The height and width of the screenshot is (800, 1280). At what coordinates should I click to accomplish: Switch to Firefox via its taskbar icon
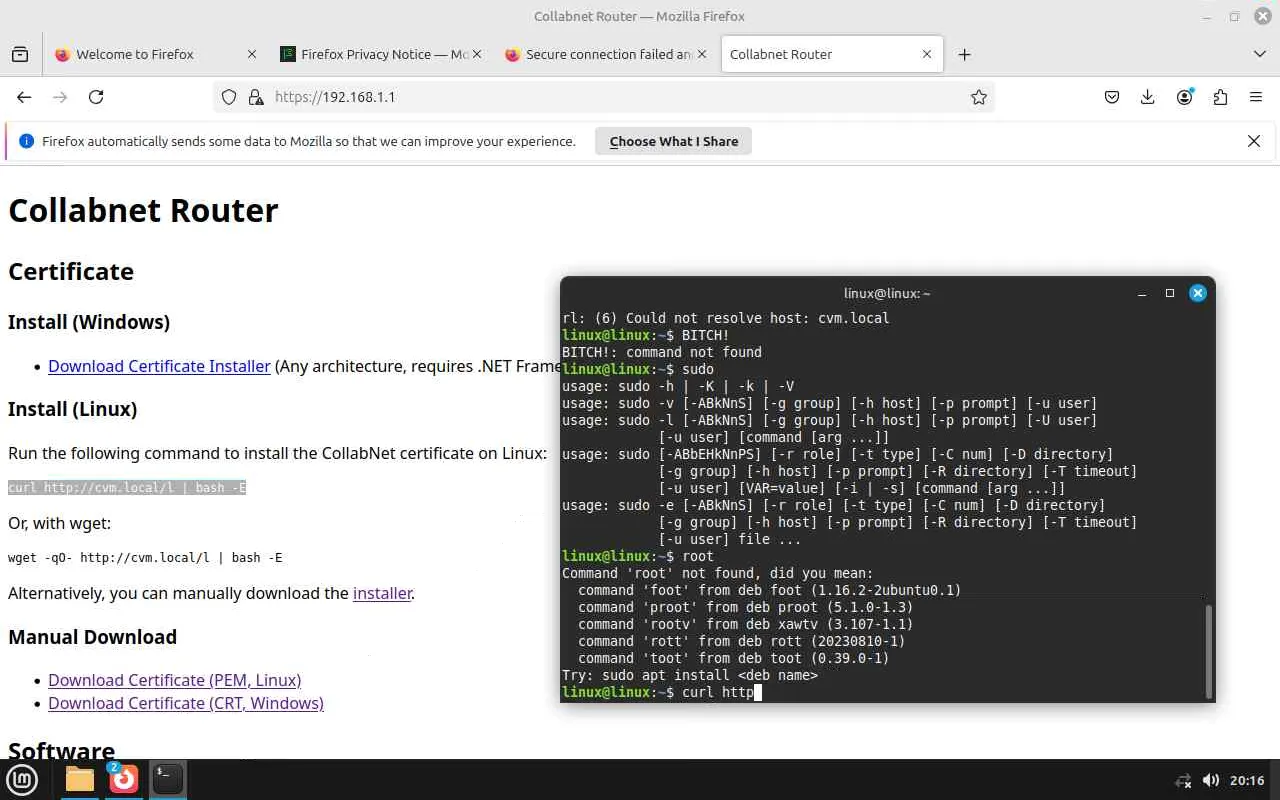[x=124, y=779]
